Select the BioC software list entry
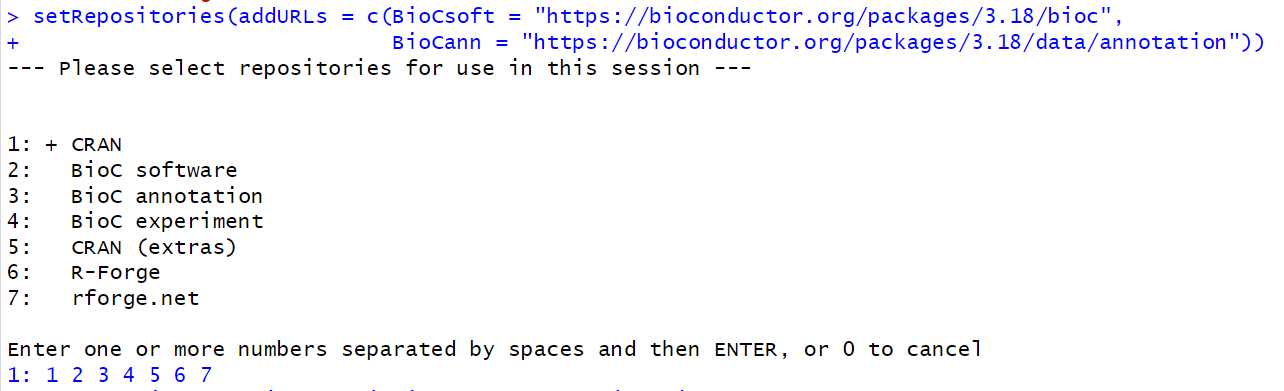Viewport: 1284px width, 391px height. pos(154,170)
